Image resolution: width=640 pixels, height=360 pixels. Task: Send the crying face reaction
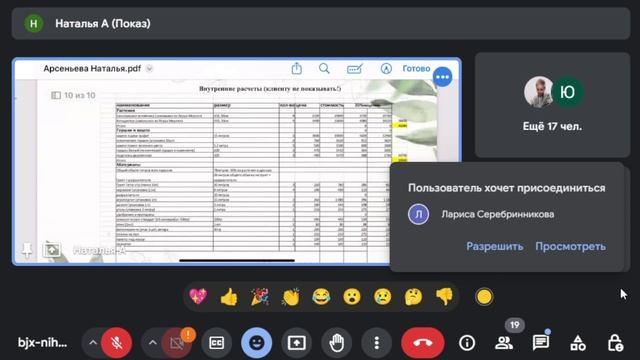coord(382,296)
